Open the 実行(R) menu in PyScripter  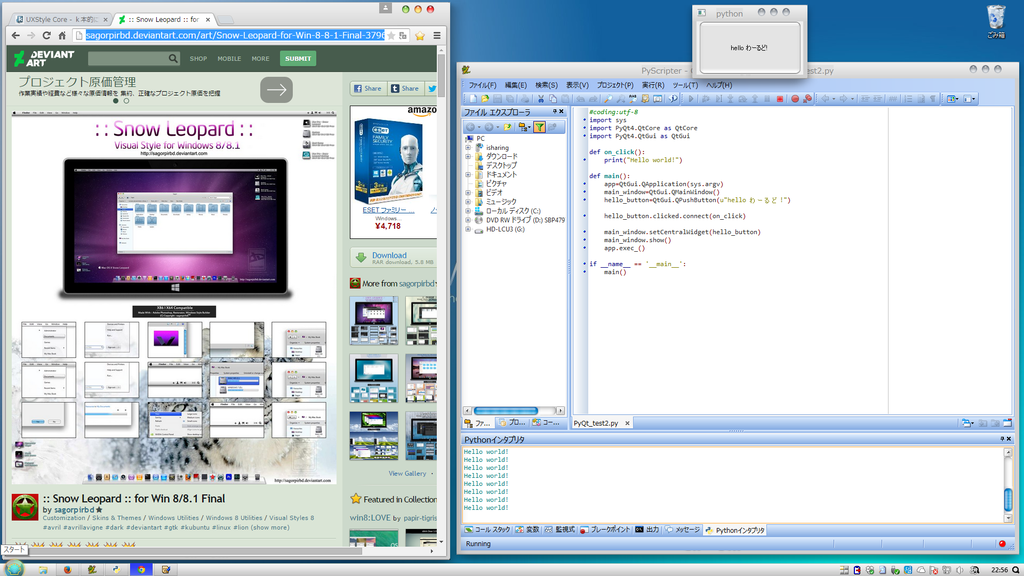pos(652,85)
